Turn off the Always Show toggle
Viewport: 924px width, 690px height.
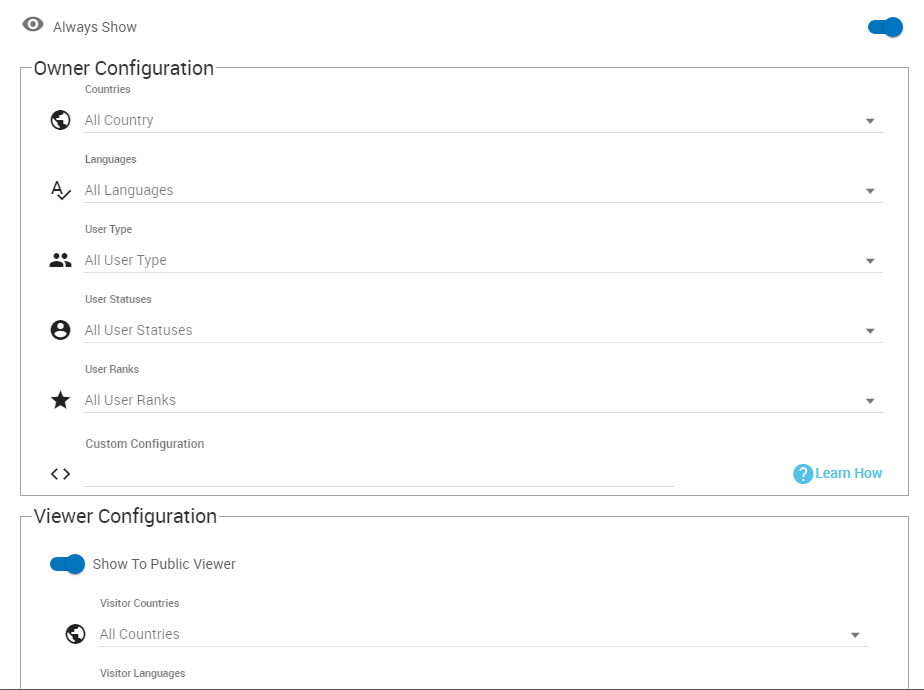click(x=886, y=27)
